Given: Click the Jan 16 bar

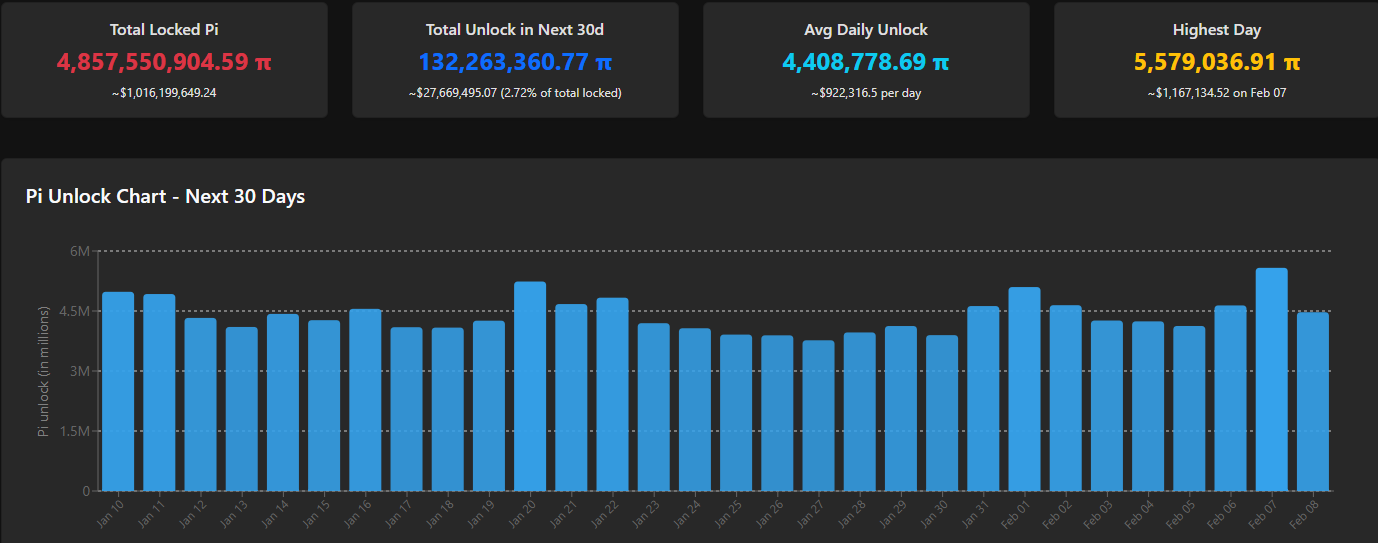Looking at the screenshot, I should [x=365, y=400].
